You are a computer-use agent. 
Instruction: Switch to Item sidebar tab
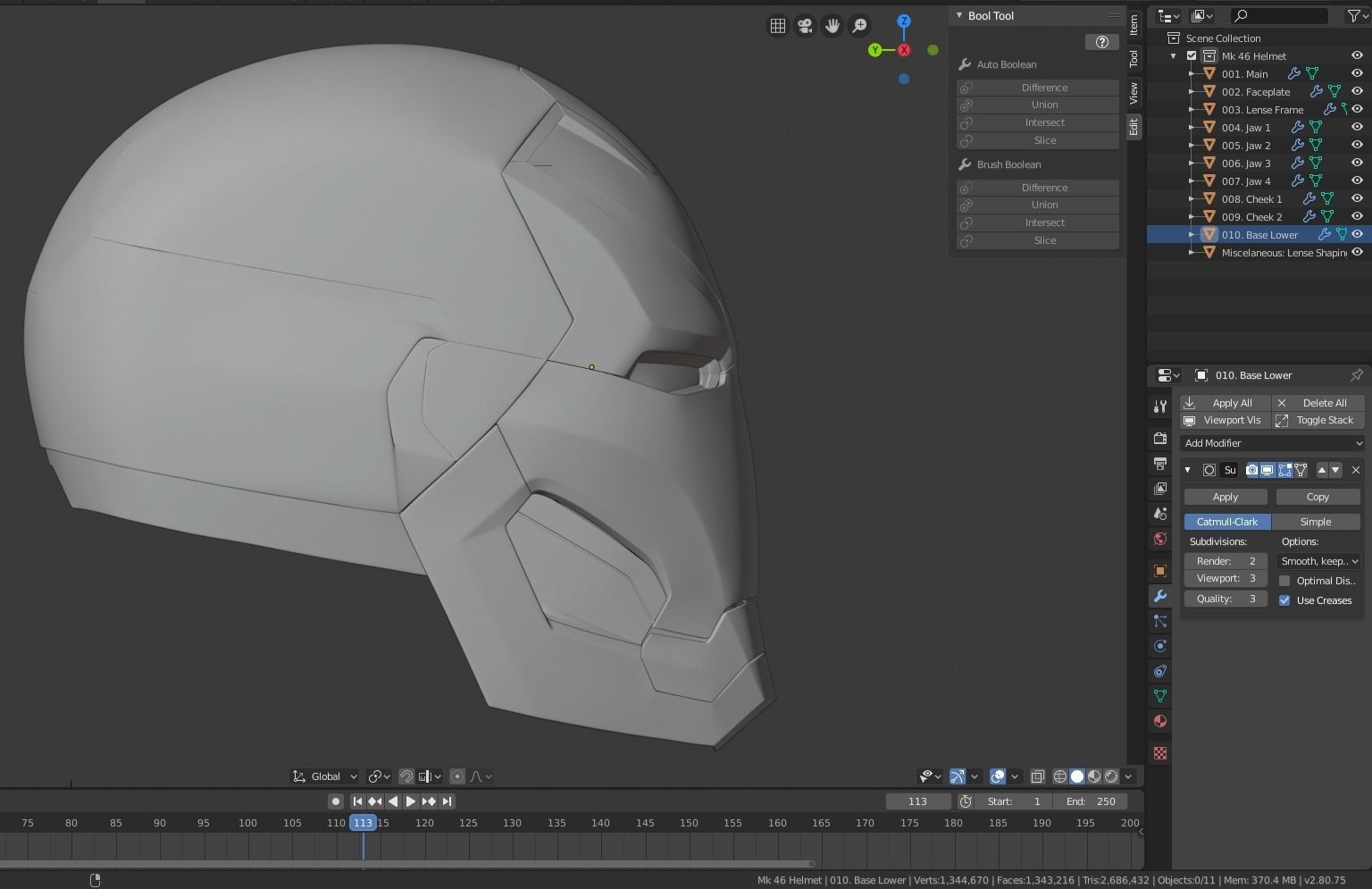point(1134,24)
